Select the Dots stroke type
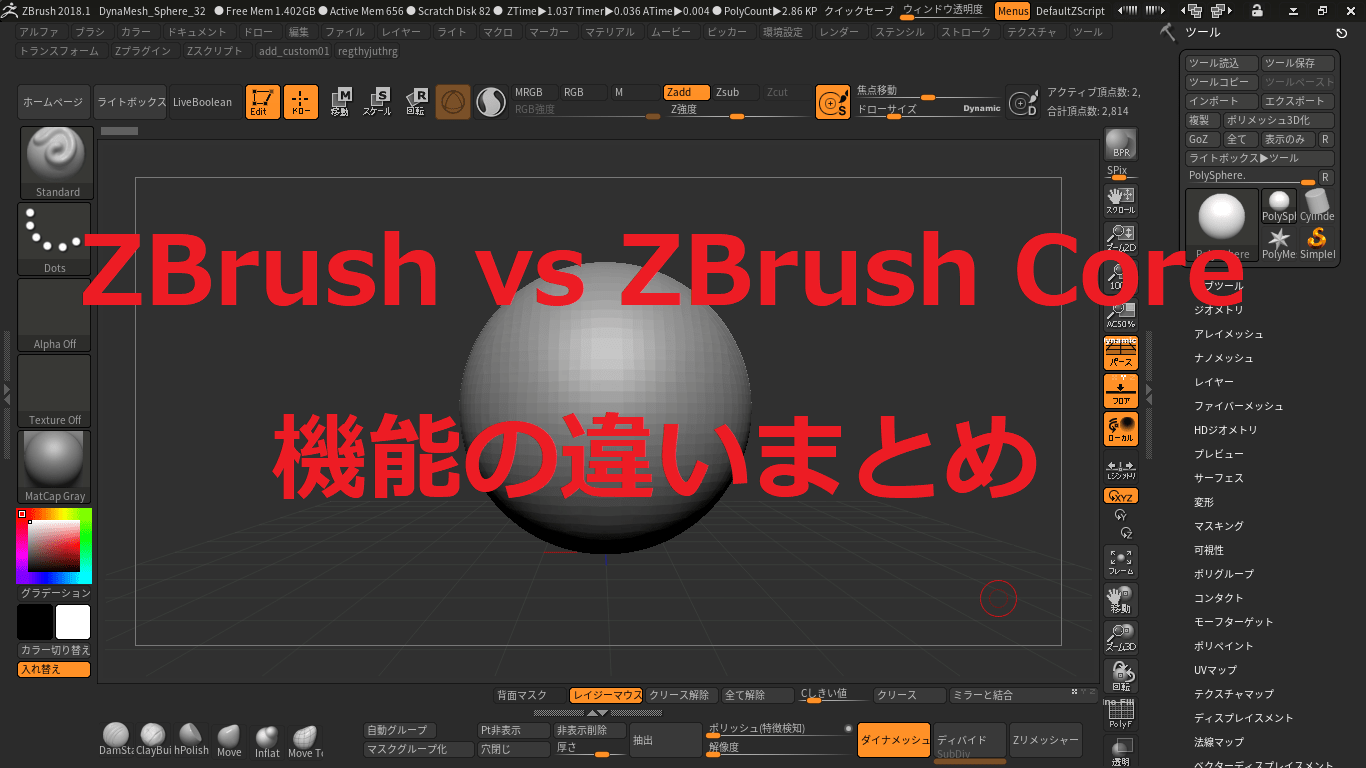This screenshot has width=1366, height=768. pyautogui.click(x=56, y=236)
